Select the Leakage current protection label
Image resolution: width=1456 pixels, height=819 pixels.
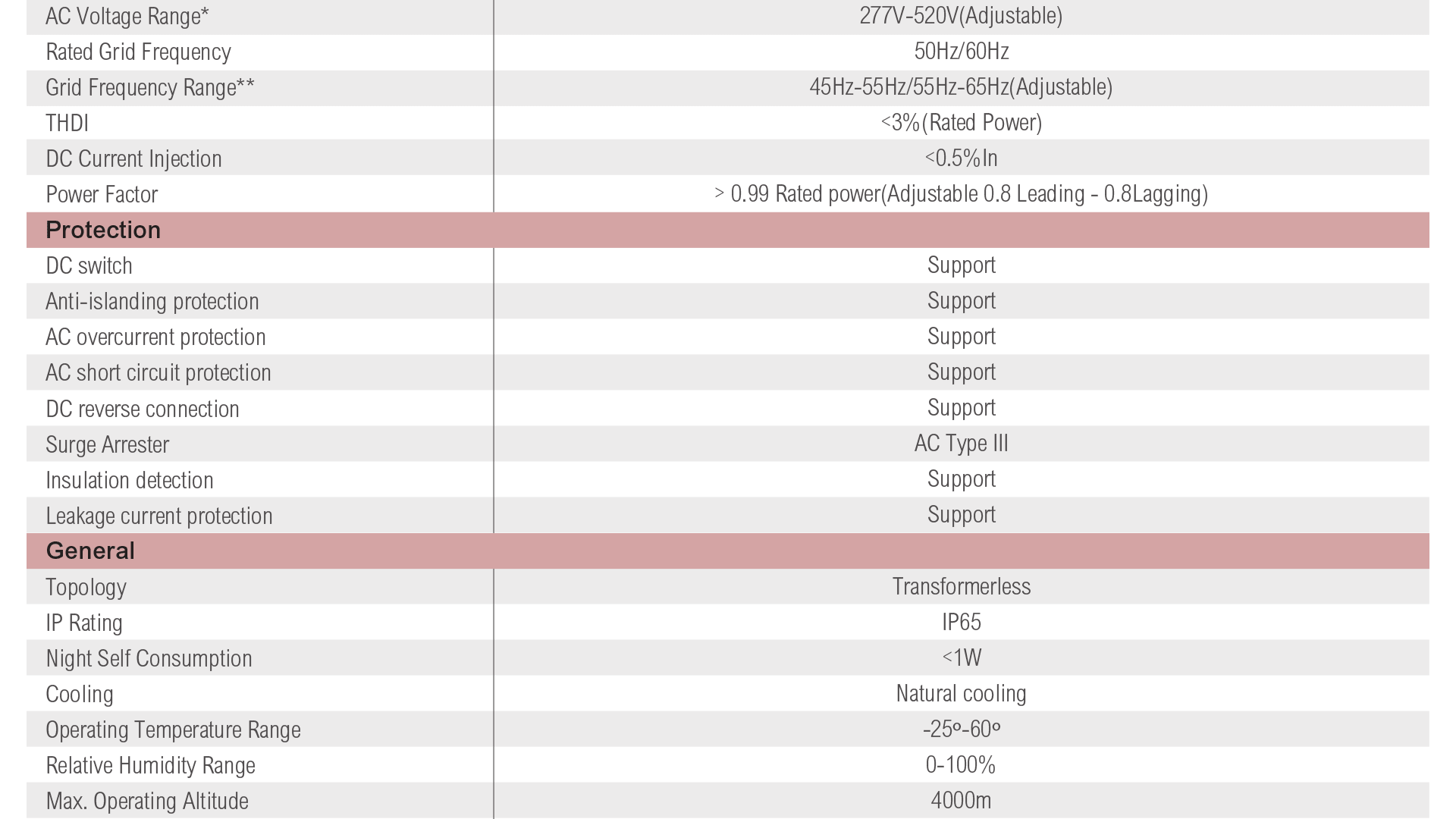click(x=159, y=516)
